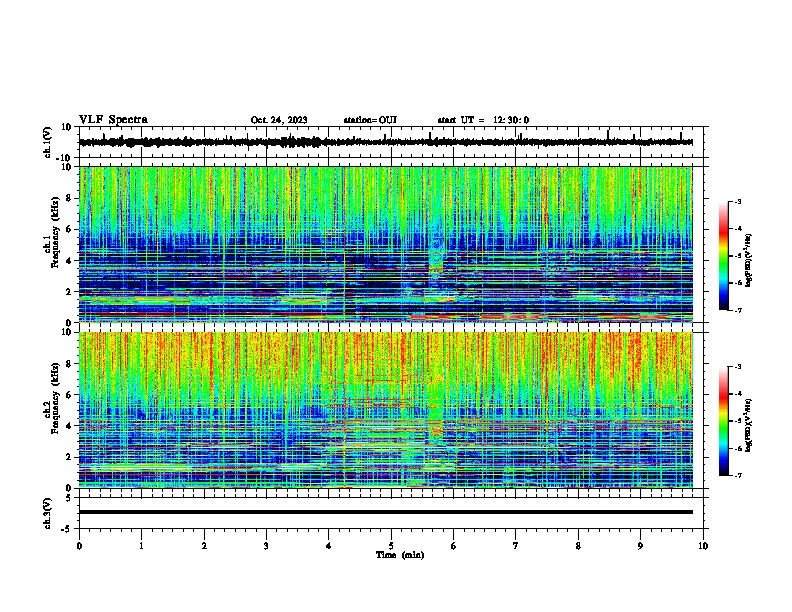Screen dimensions: 792x612
Task: Click the "8" kHz tick on ch.1 spectrogram
Action: point(69,198)
